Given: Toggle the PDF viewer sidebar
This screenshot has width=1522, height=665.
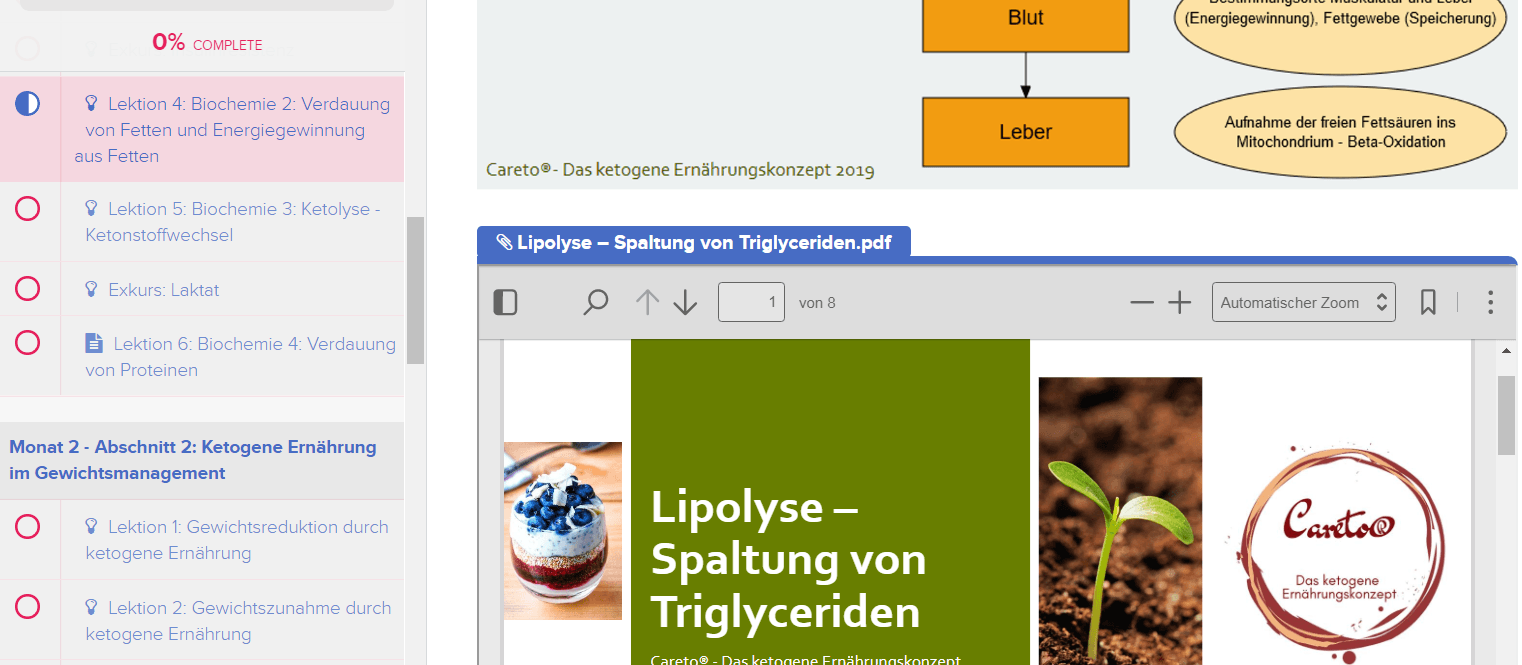Looking at the screenshot, I should click(x=506, y=302).
